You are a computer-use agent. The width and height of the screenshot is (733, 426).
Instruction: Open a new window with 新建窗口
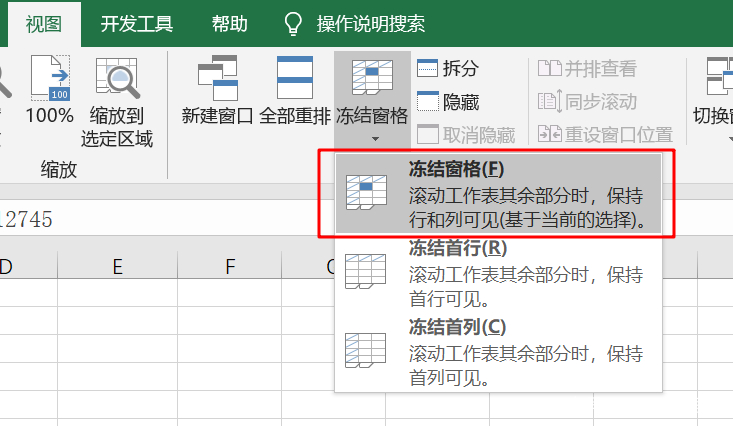(x=217, y=90)
